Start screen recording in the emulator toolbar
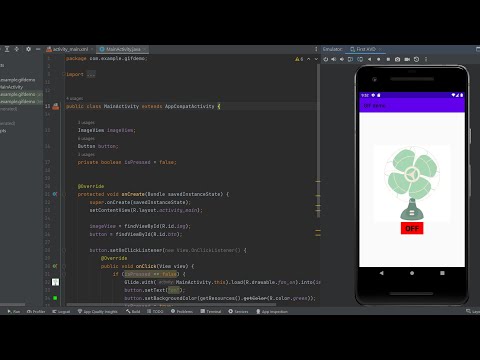The width and height of the screenshot is (480, 360). (407, 59)
